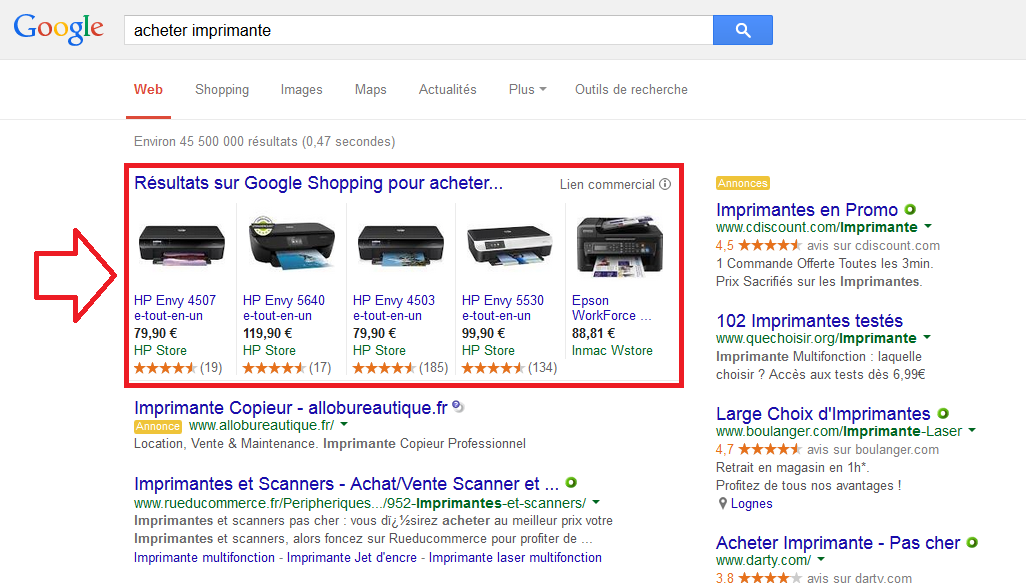Open the HP Envy 4507 printer image
The height and width of the screenshot is (583, 1026).
[x=182, y=246]
